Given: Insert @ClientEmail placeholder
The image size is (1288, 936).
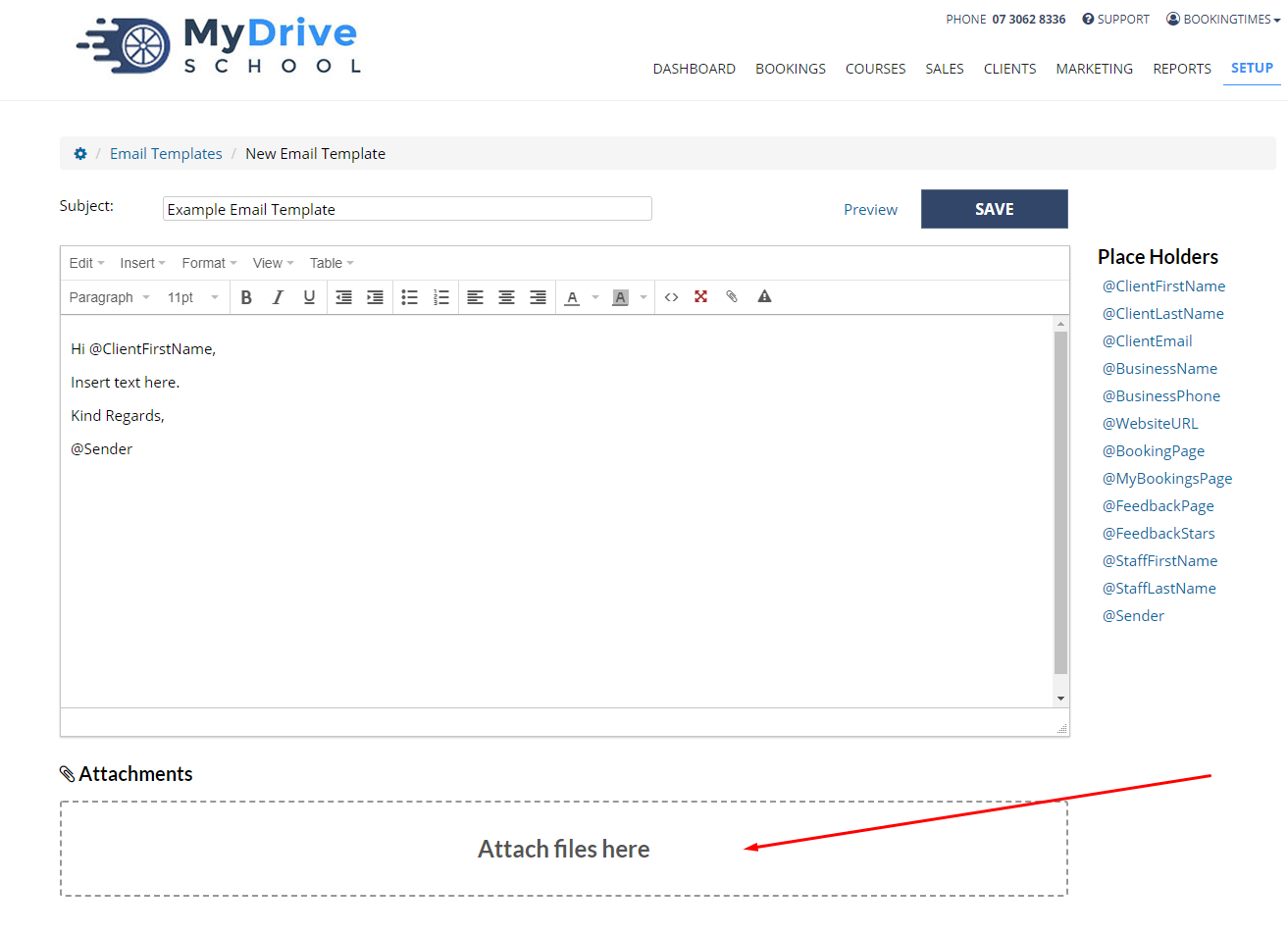Looking at the screenshot, I should pyautogui.click(x=1147, y=341).
